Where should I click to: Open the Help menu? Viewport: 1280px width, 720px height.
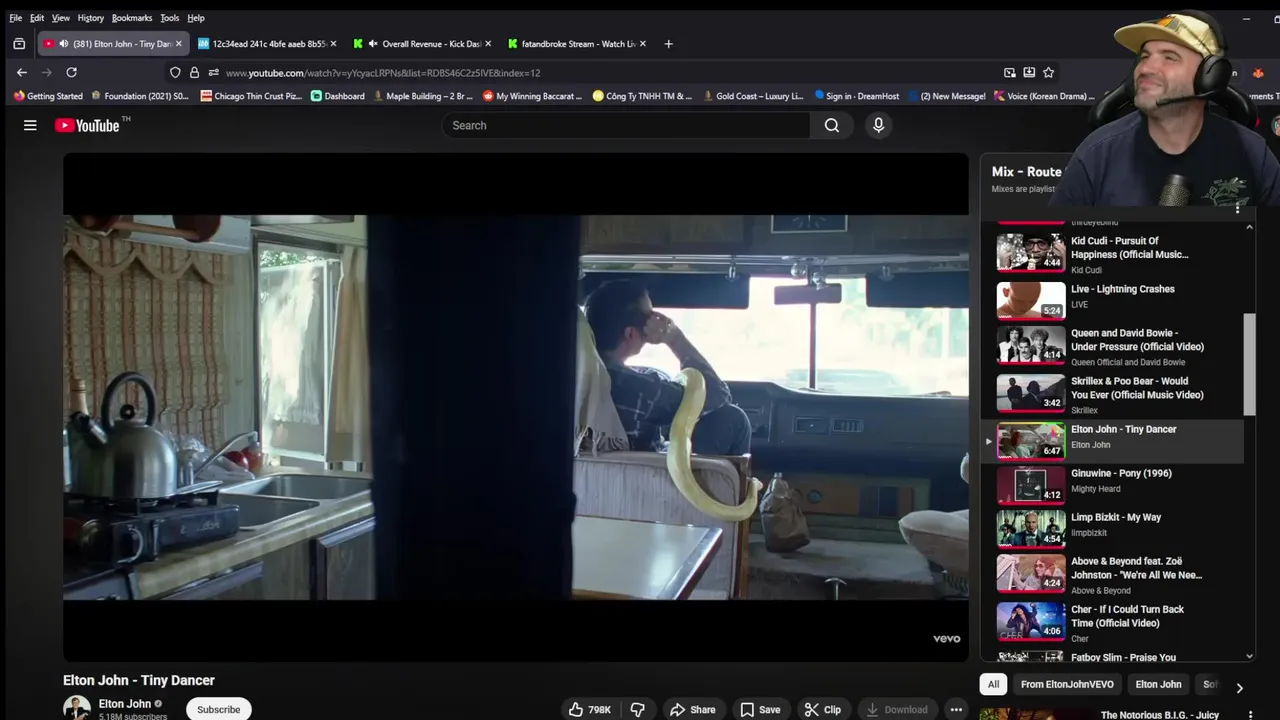[196, 18]
